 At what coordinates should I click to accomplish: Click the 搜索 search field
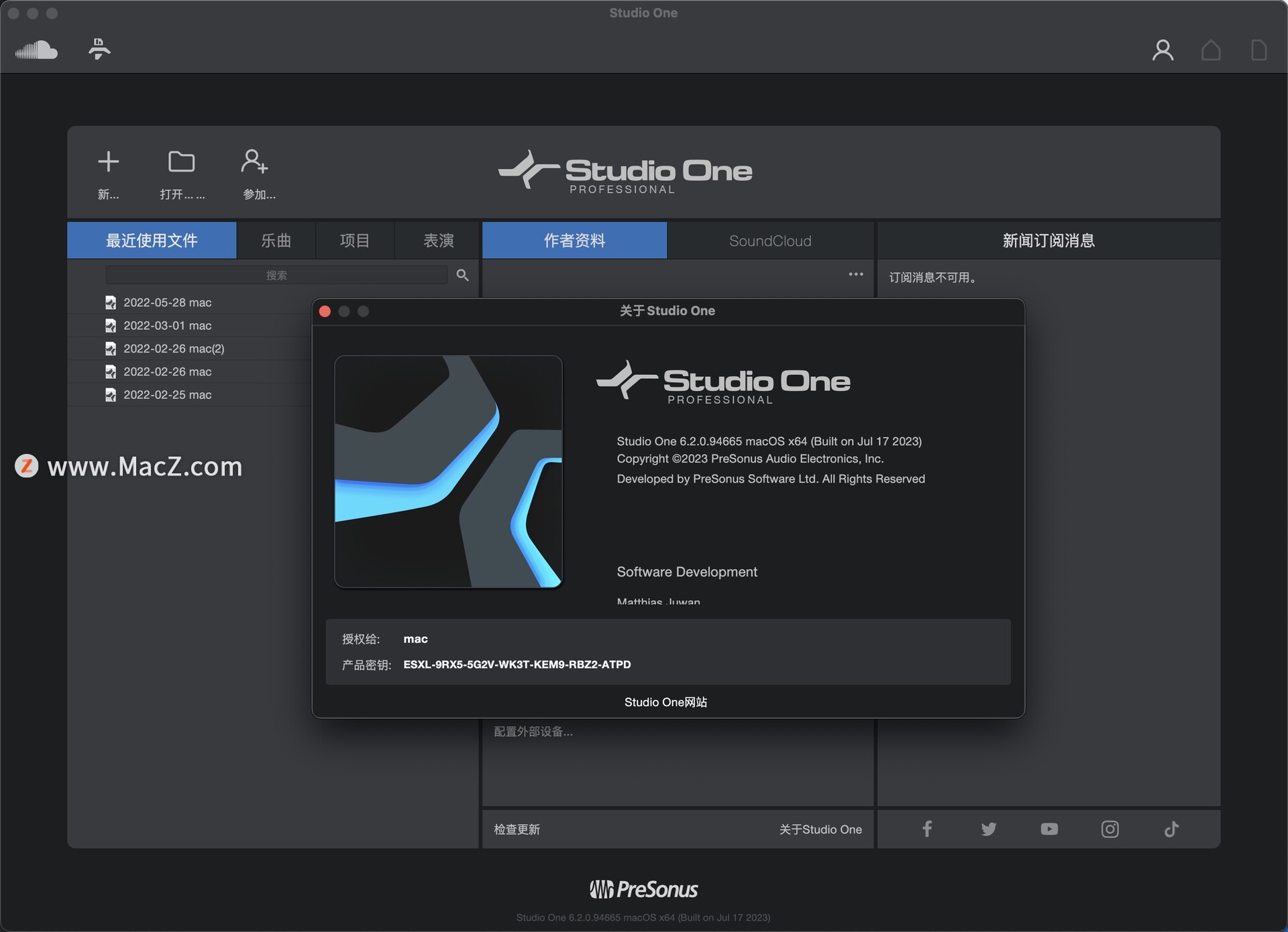click(x=276, y=275)
